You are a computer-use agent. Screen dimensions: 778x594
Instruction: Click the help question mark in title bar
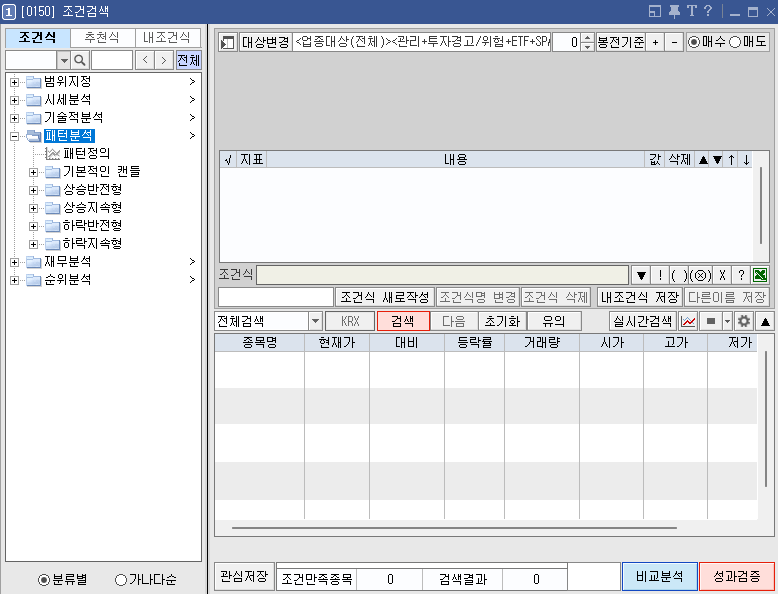(708, 11)
